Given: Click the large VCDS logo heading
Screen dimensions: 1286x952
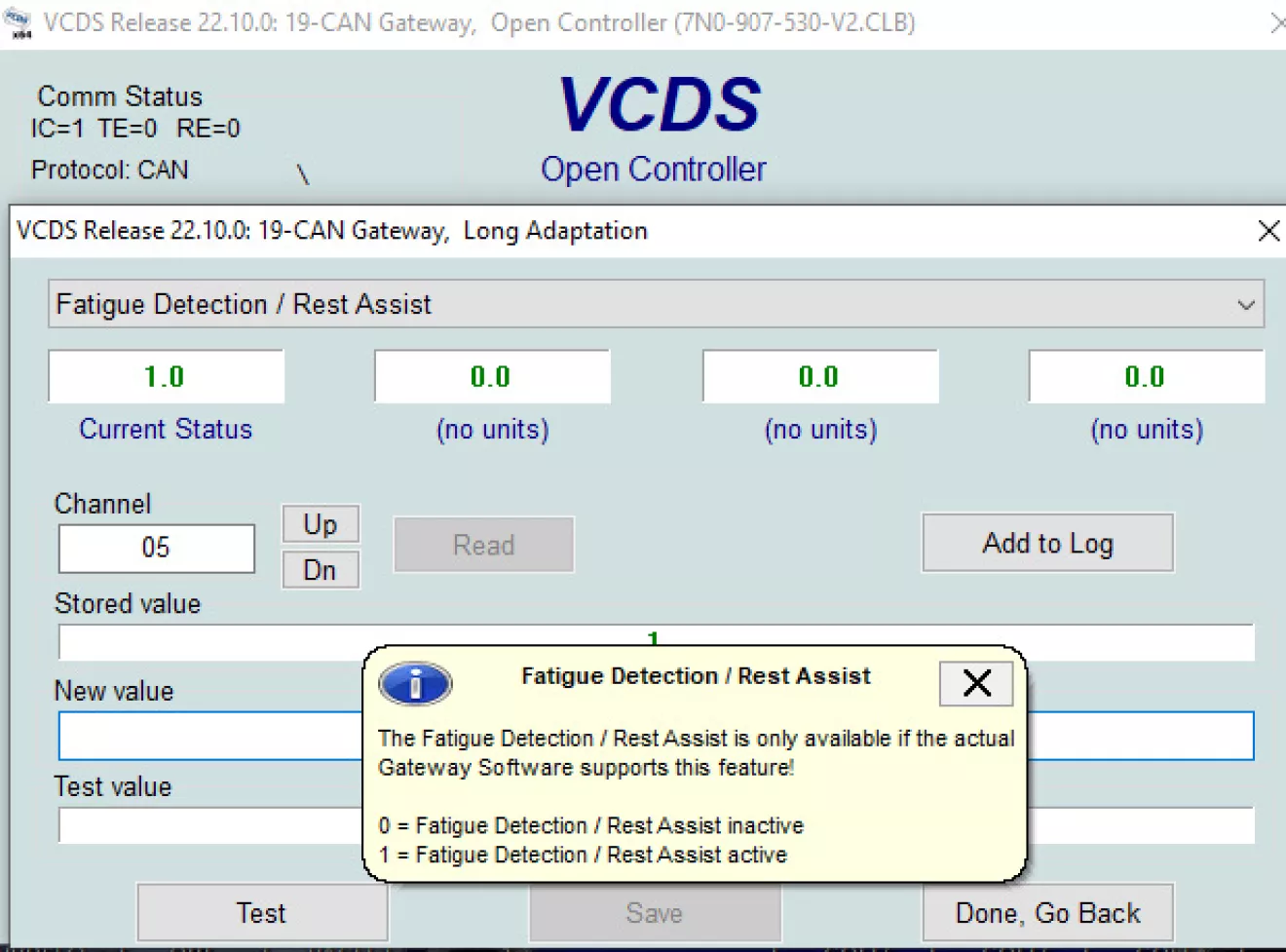Looking at the screenshot, I should (660, 104).
